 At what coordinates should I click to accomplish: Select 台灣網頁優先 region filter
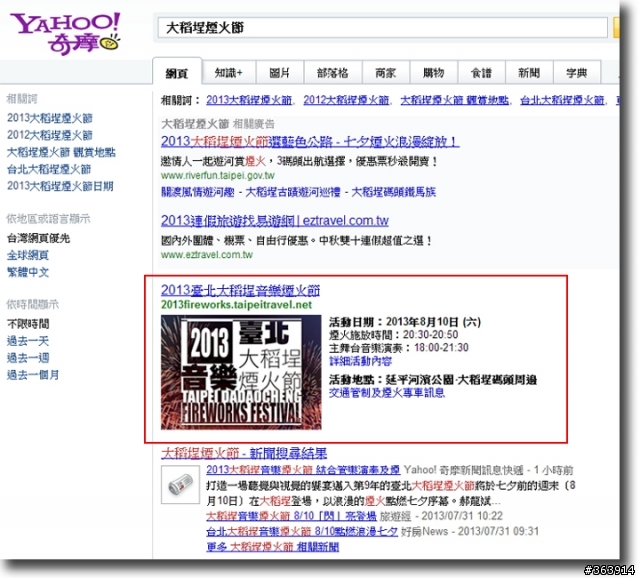38,238
